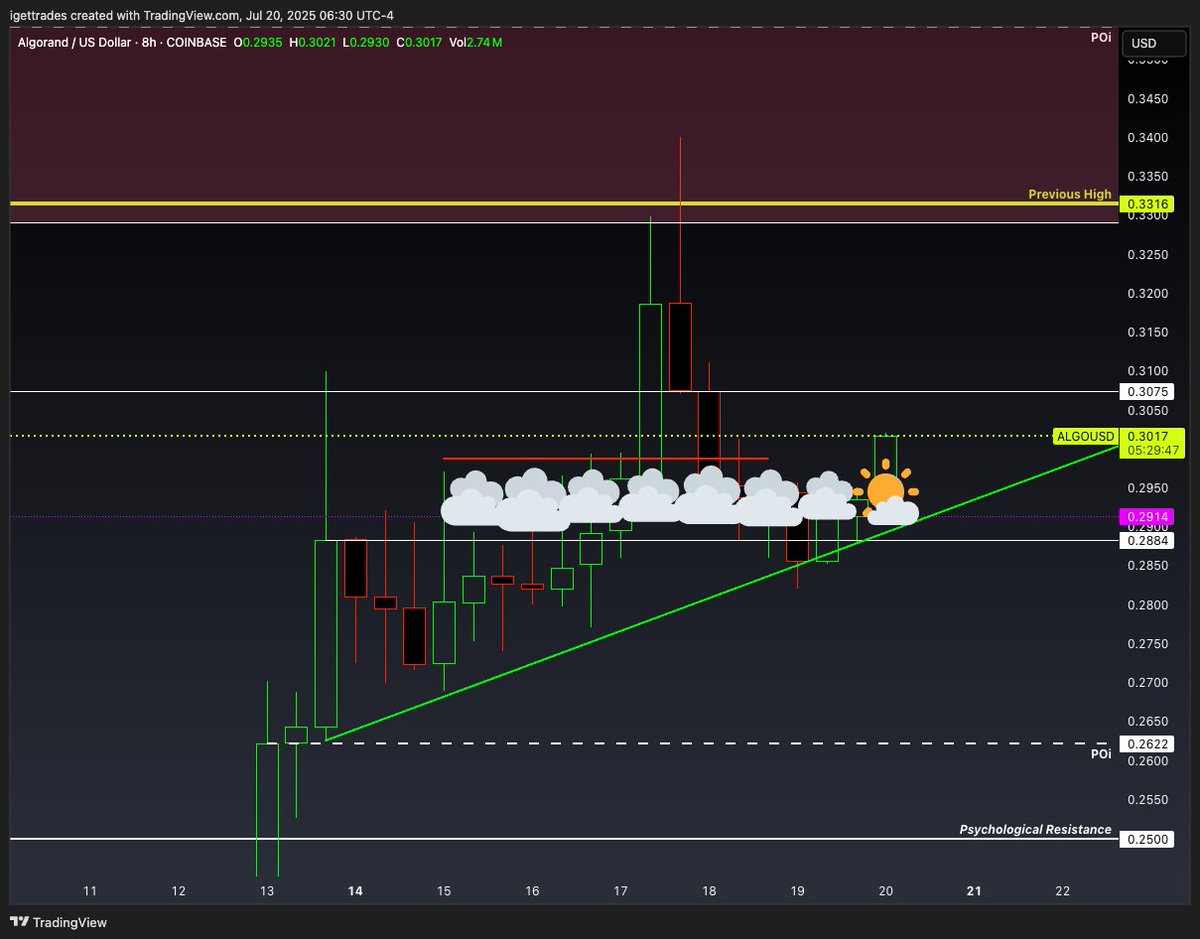Click the 0.2750 tick on price axis

[1147, 645]
